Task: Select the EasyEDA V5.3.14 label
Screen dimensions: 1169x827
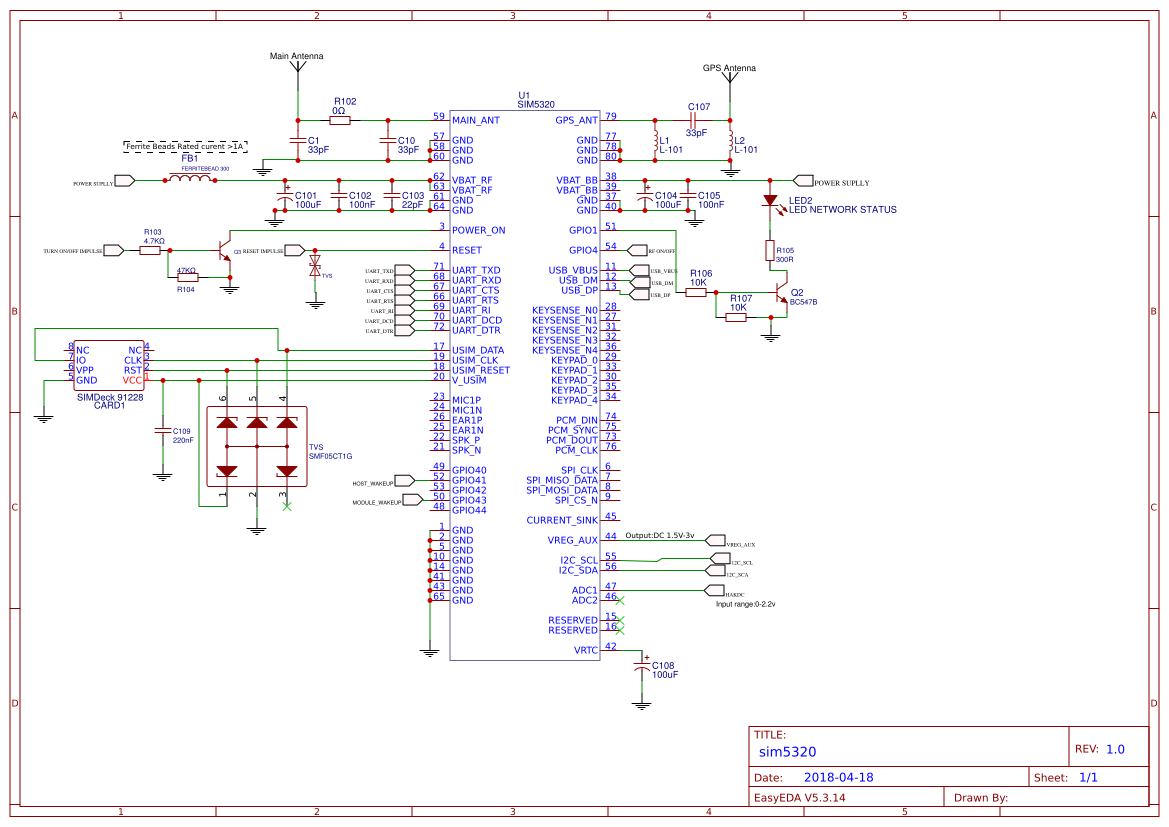Action: pos(800,796)
